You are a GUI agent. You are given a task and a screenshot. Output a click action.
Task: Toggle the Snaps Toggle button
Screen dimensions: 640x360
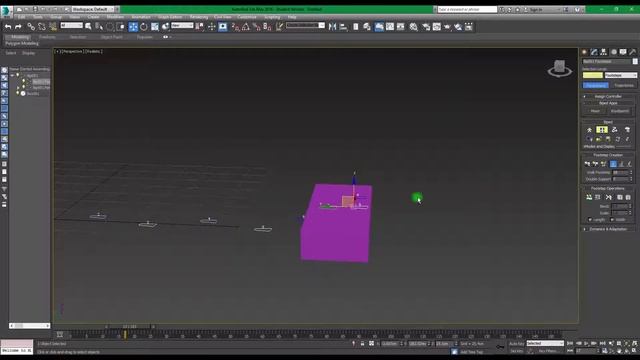point(236,27)
